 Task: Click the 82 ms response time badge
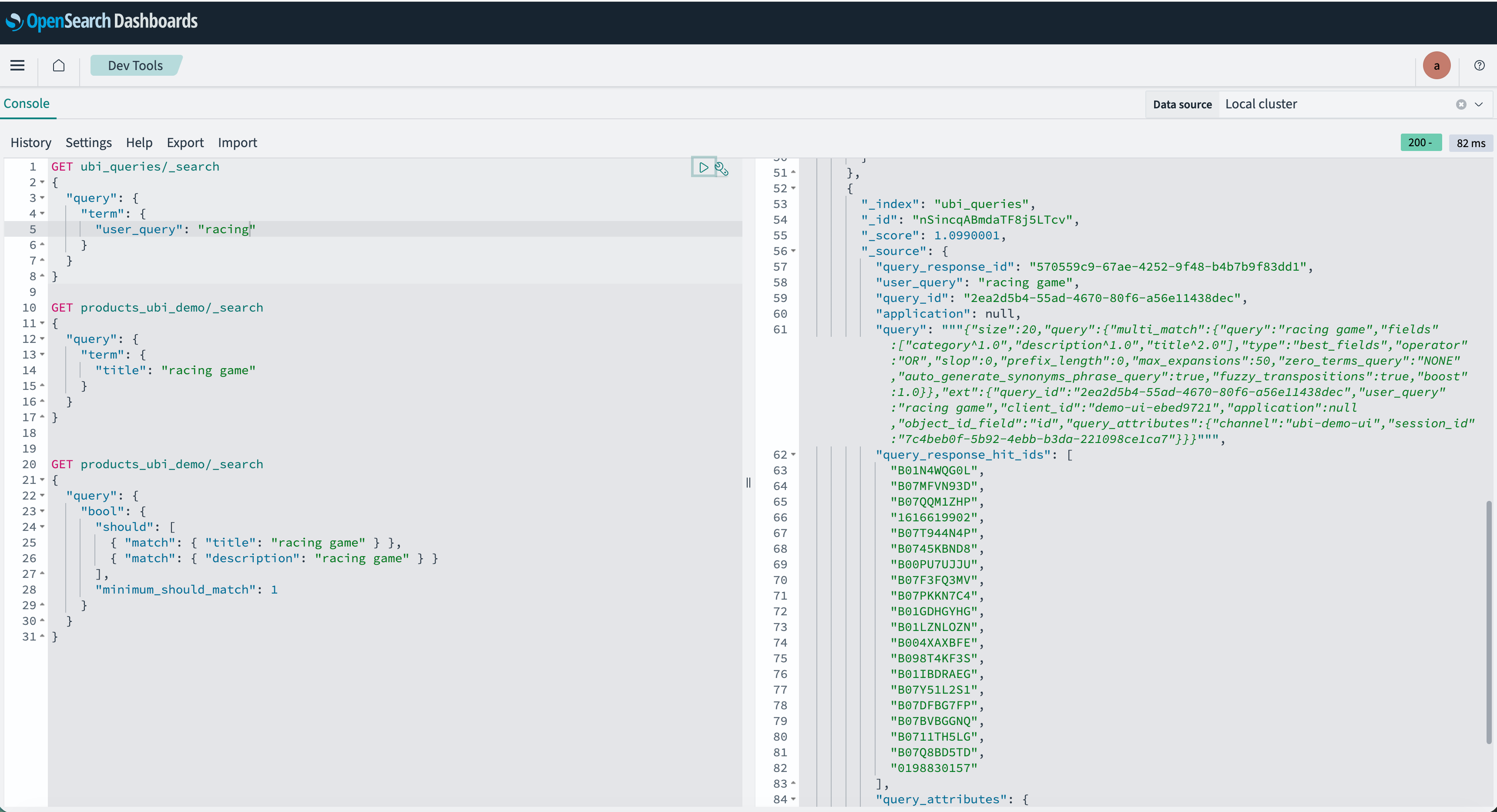click(1471, 143)
